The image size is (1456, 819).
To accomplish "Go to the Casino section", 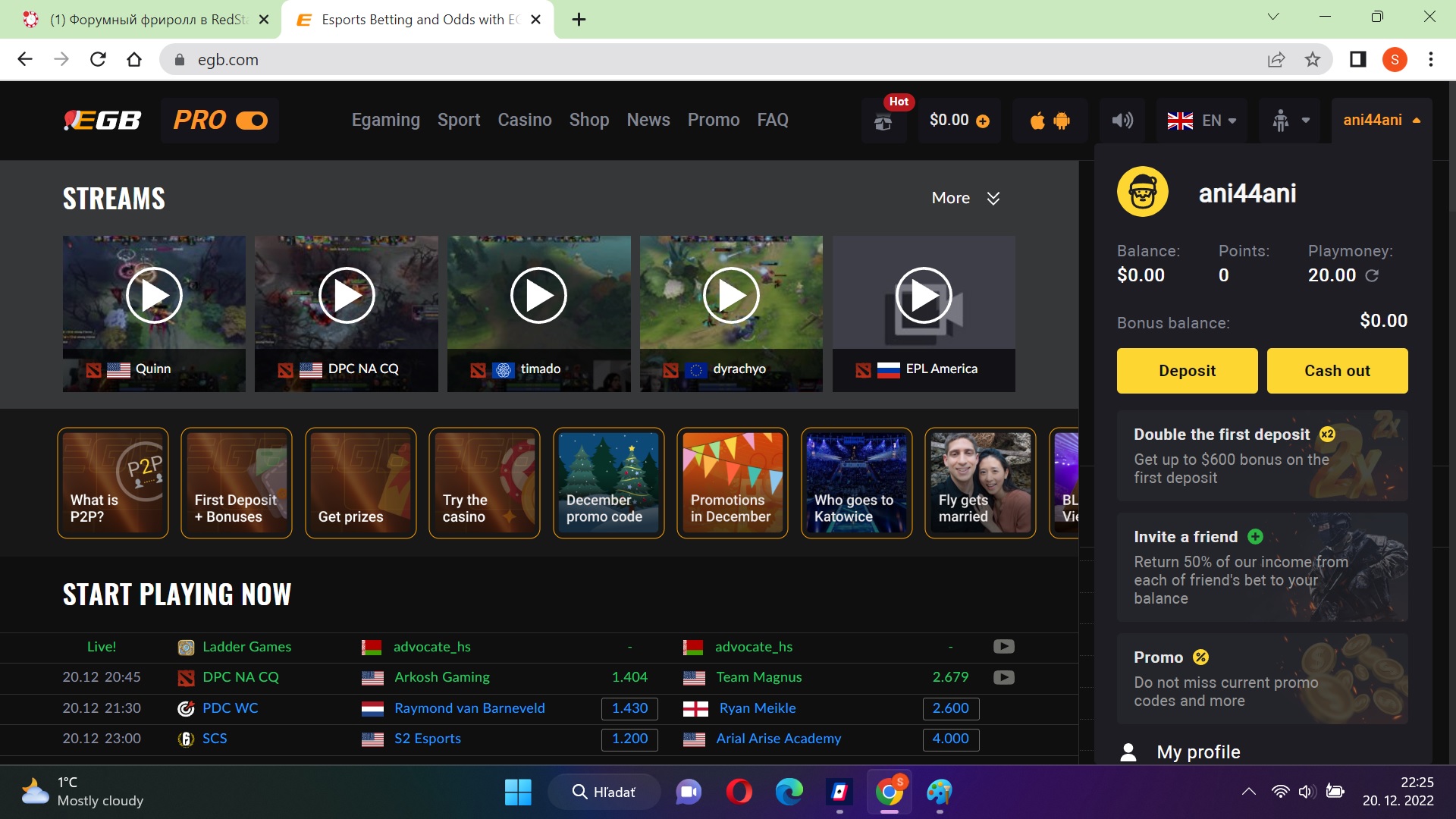I will [525, 120].
